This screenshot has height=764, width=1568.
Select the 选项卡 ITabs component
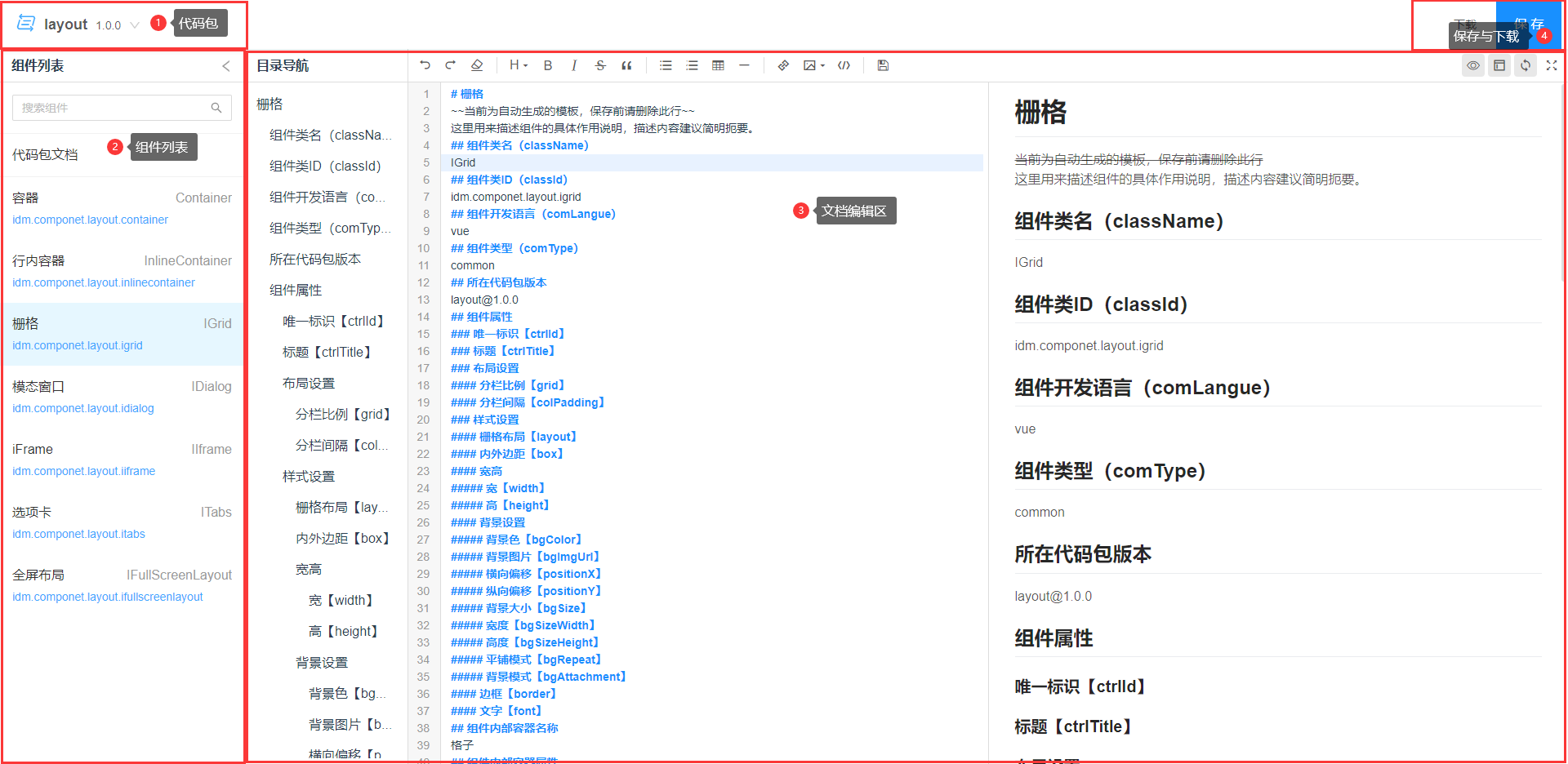tap(122, 522)
